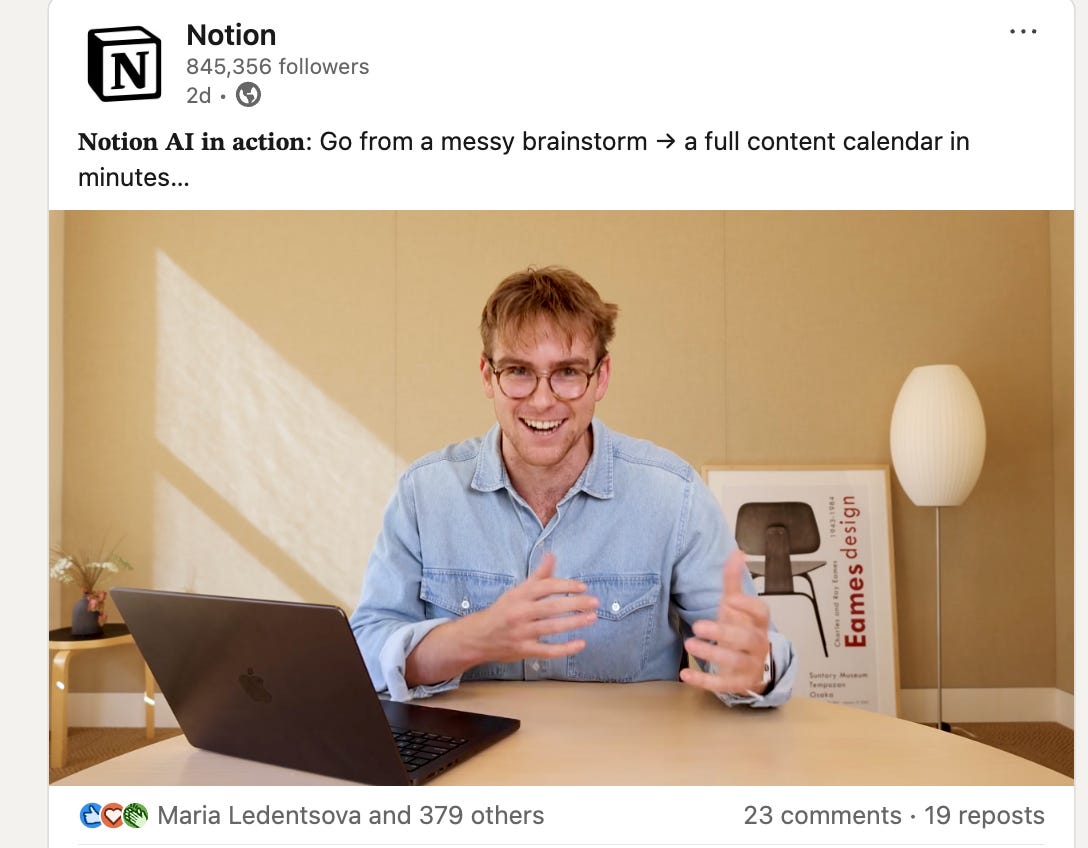Click the 845,356 followers text
The image size is (1088, 848).
coord(278,67)
